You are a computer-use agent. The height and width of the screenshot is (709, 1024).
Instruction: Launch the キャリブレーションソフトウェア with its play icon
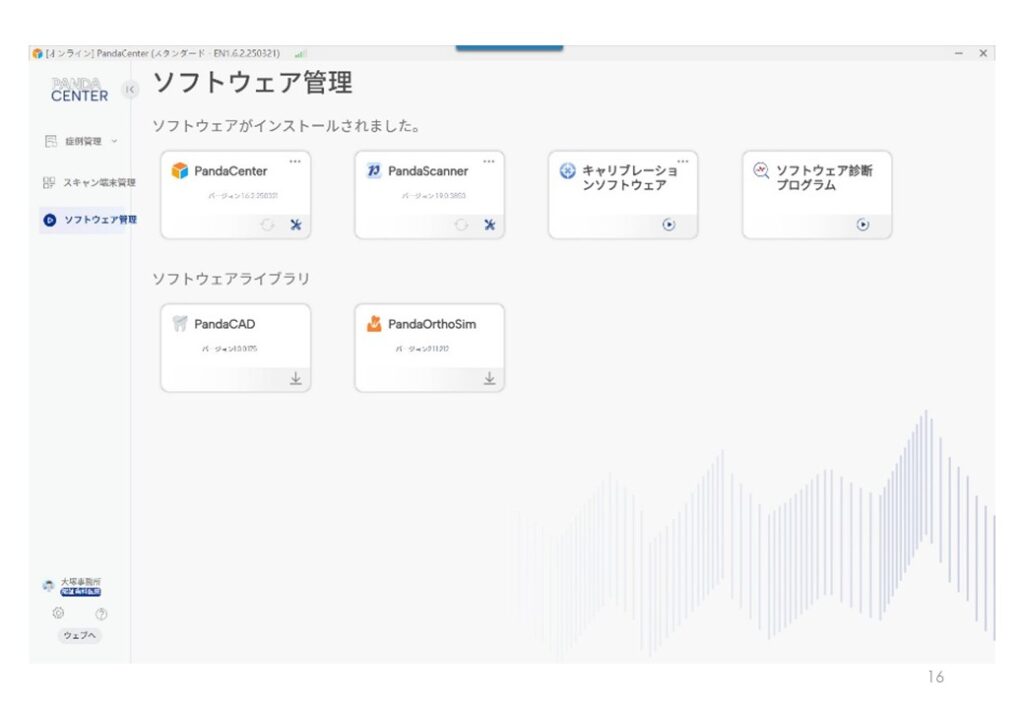pyautogui.click(x=669, y=225)
